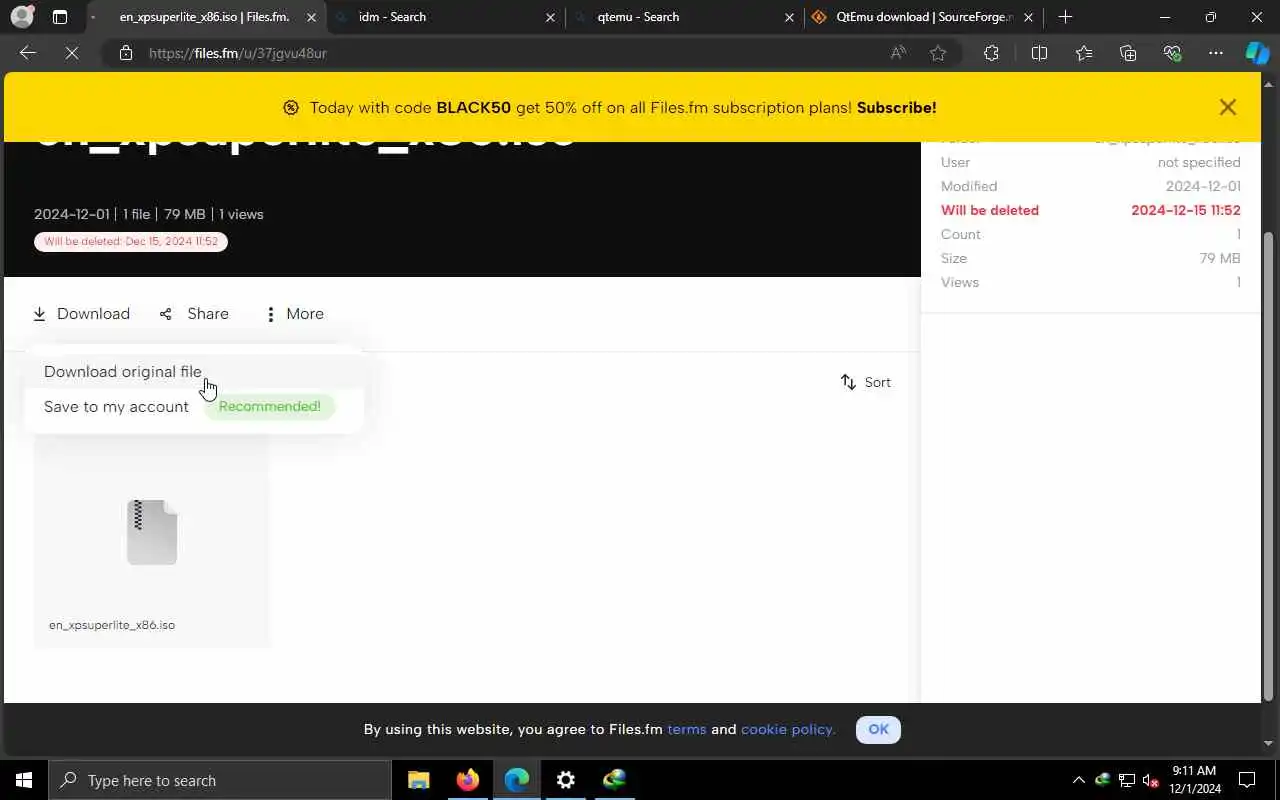Launch Firefox from the taskbar
The image size is (1280, 800).
tap(467, 780)
